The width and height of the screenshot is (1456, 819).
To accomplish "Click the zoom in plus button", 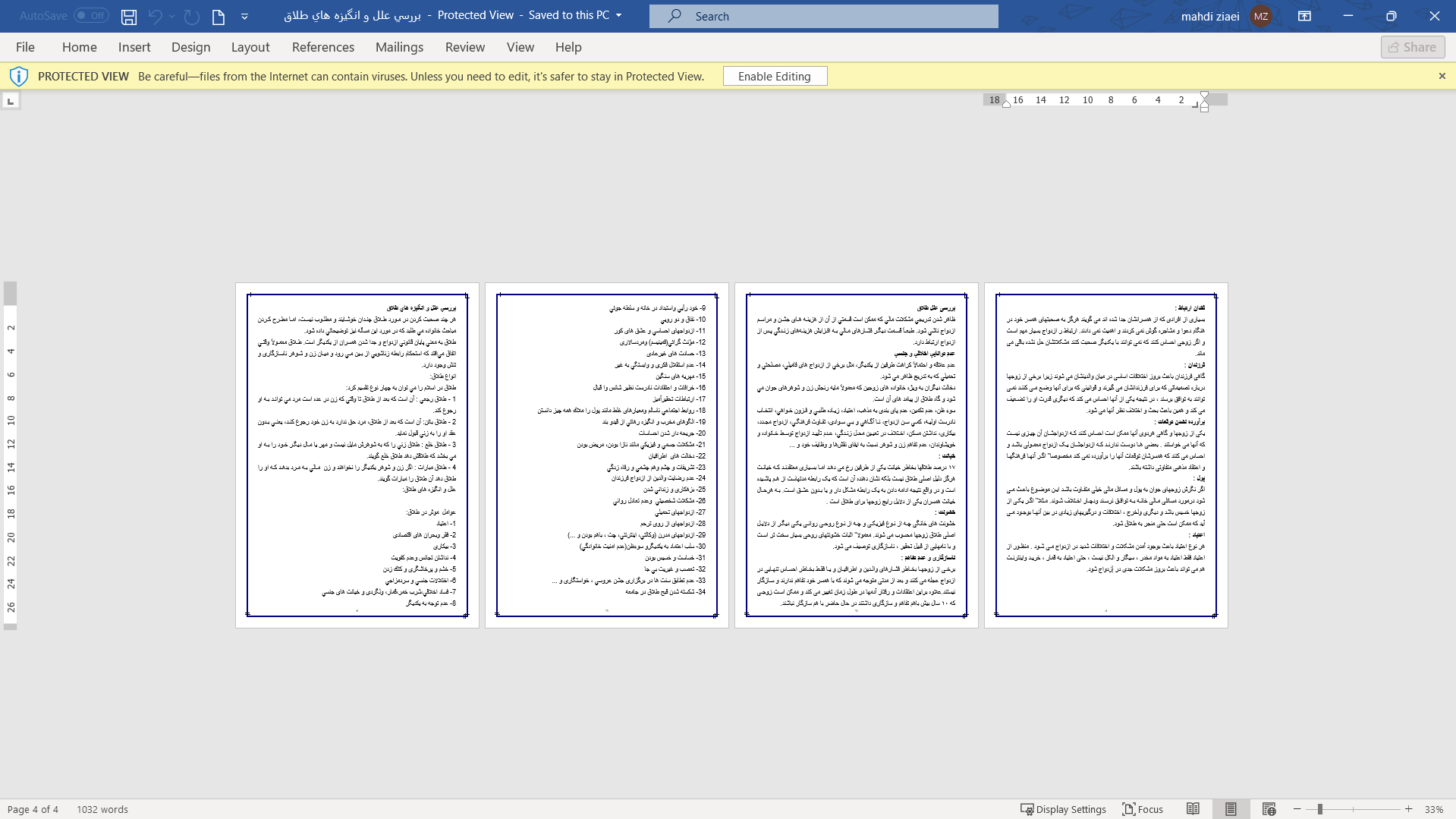I will click(x=1409, y=809).
